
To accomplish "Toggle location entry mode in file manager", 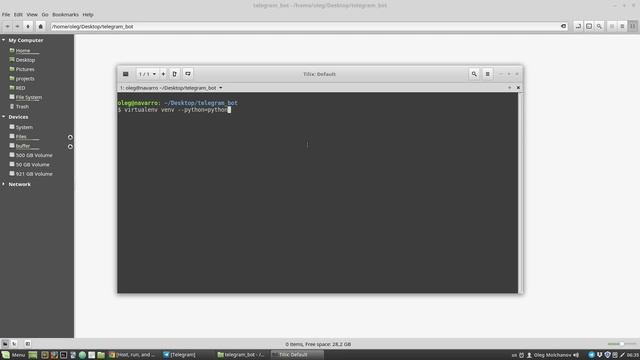I will (x=578, y=26).
